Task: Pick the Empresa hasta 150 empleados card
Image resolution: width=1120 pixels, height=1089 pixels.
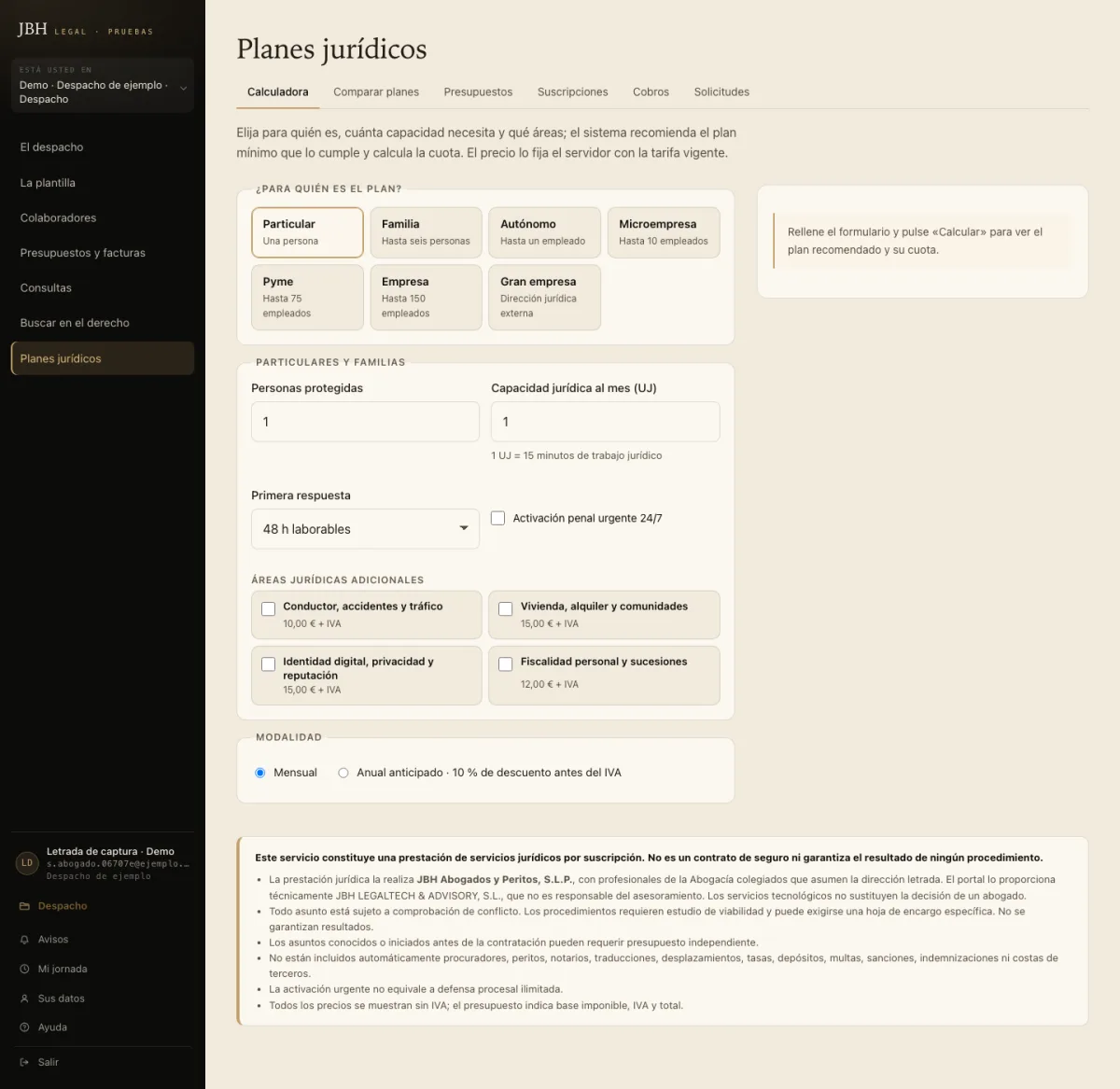Action: [426, 298]
